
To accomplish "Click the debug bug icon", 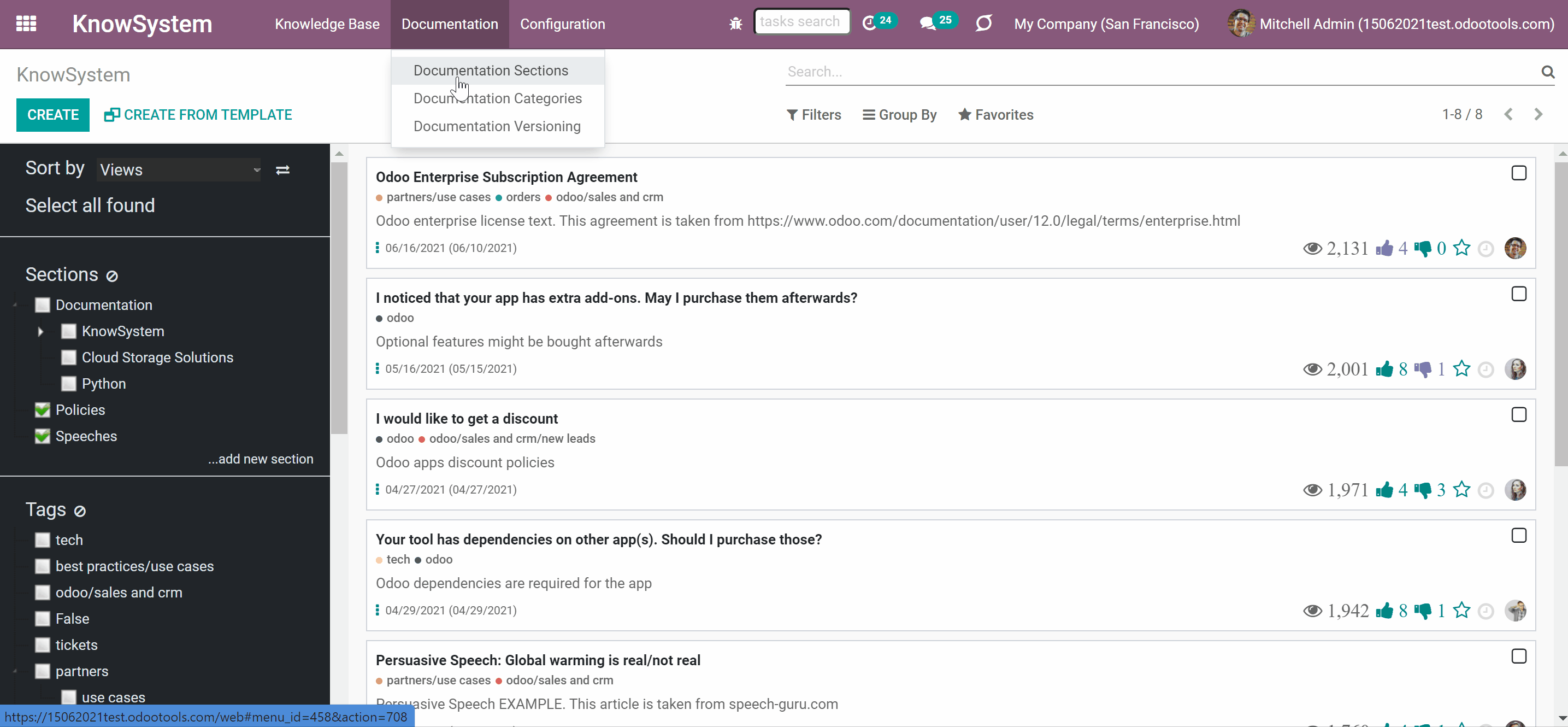I will 735,24.
